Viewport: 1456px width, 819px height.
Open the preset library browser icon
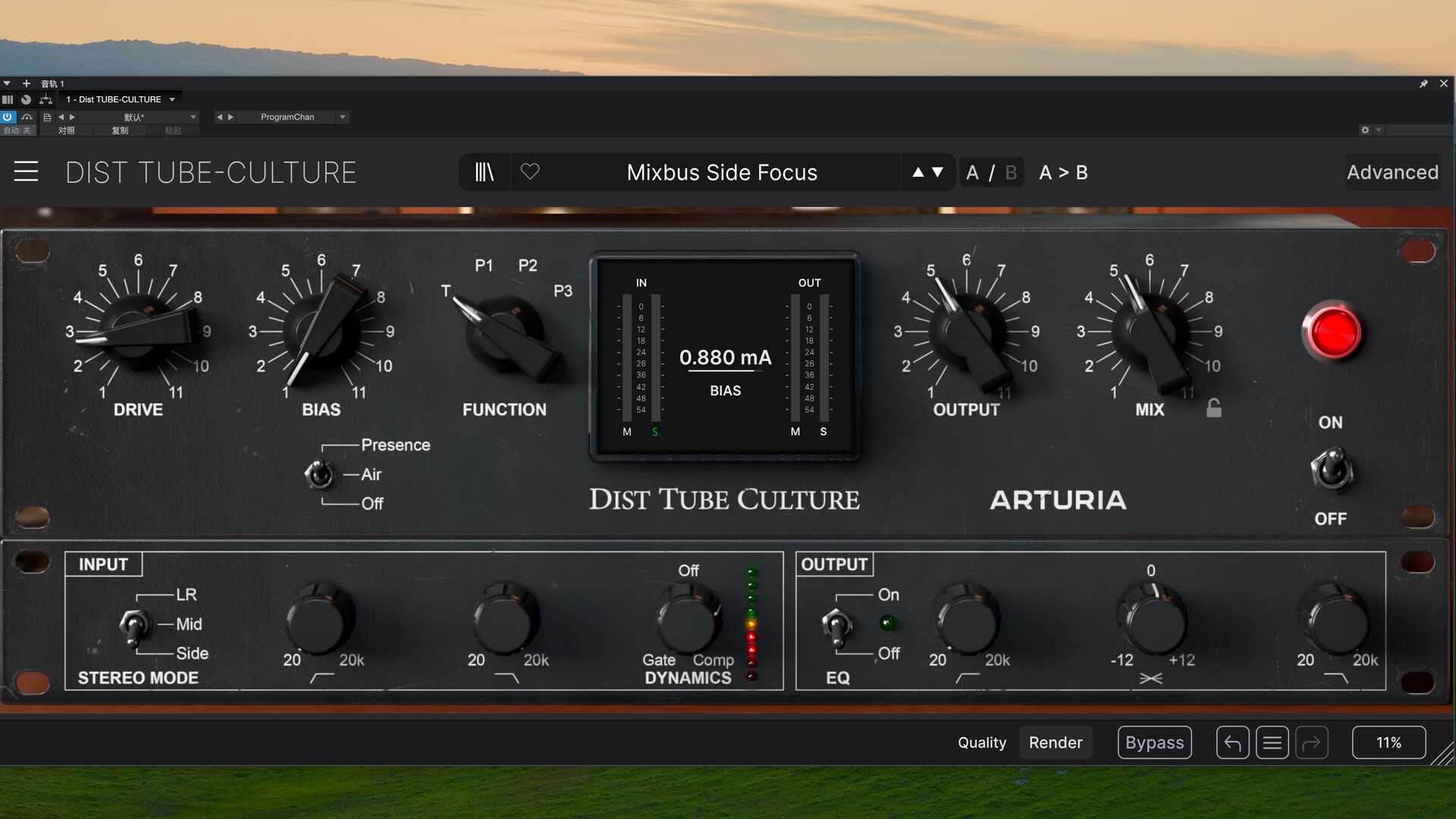pyautogui.click(x=484, y=172)
